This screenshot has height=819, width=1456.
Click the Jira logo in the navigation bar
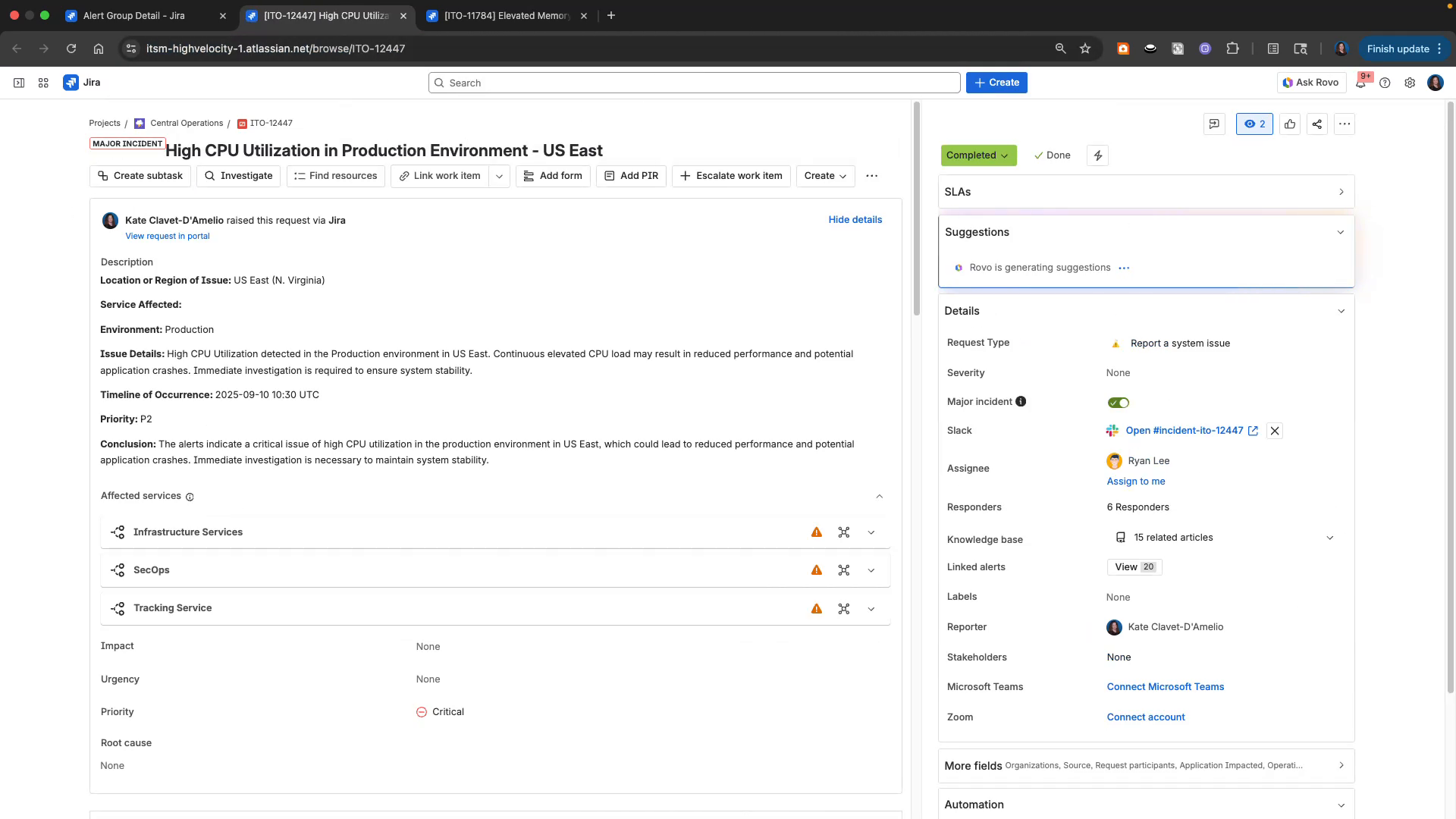click(71, 82)
